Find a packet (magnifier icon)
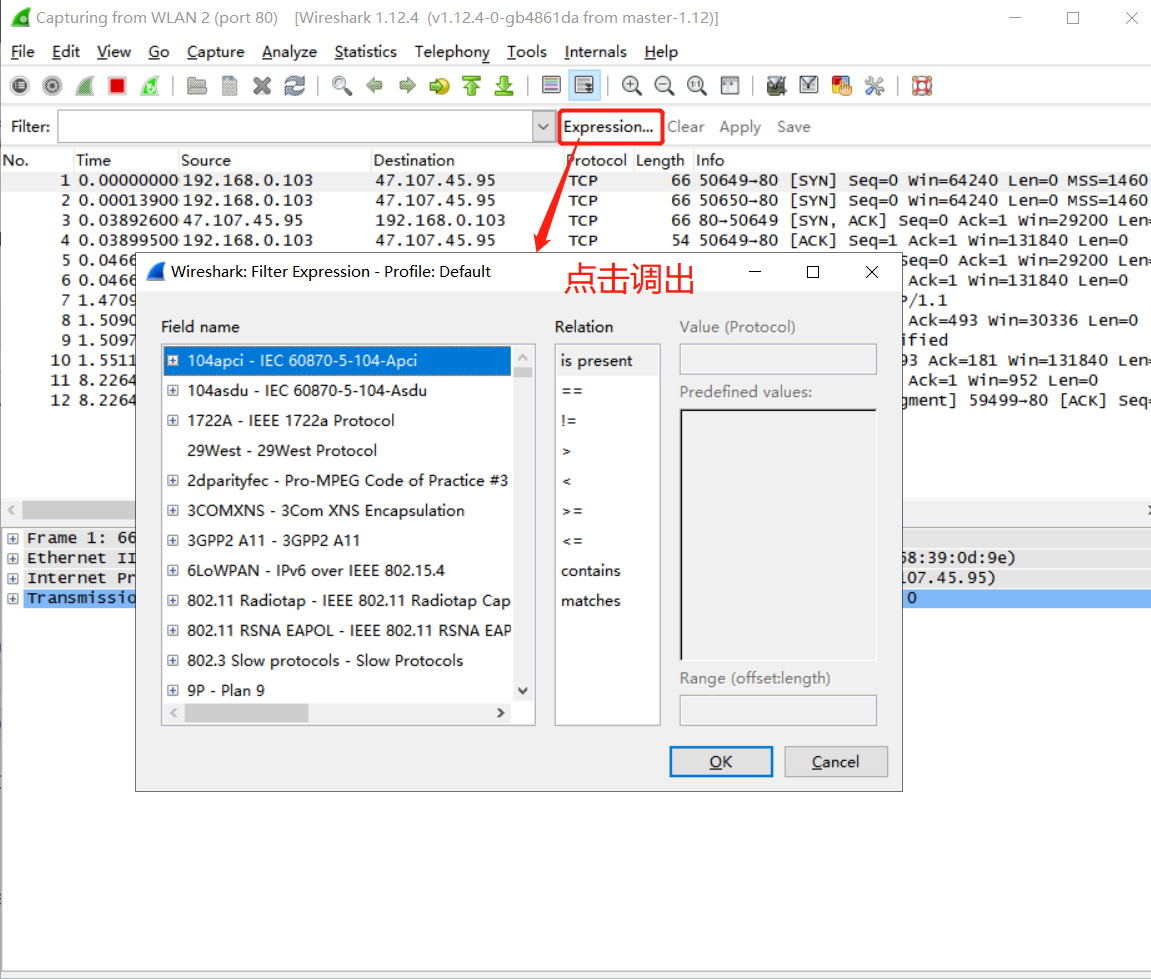Screen dimensions: 1151x979 [341, 86]
